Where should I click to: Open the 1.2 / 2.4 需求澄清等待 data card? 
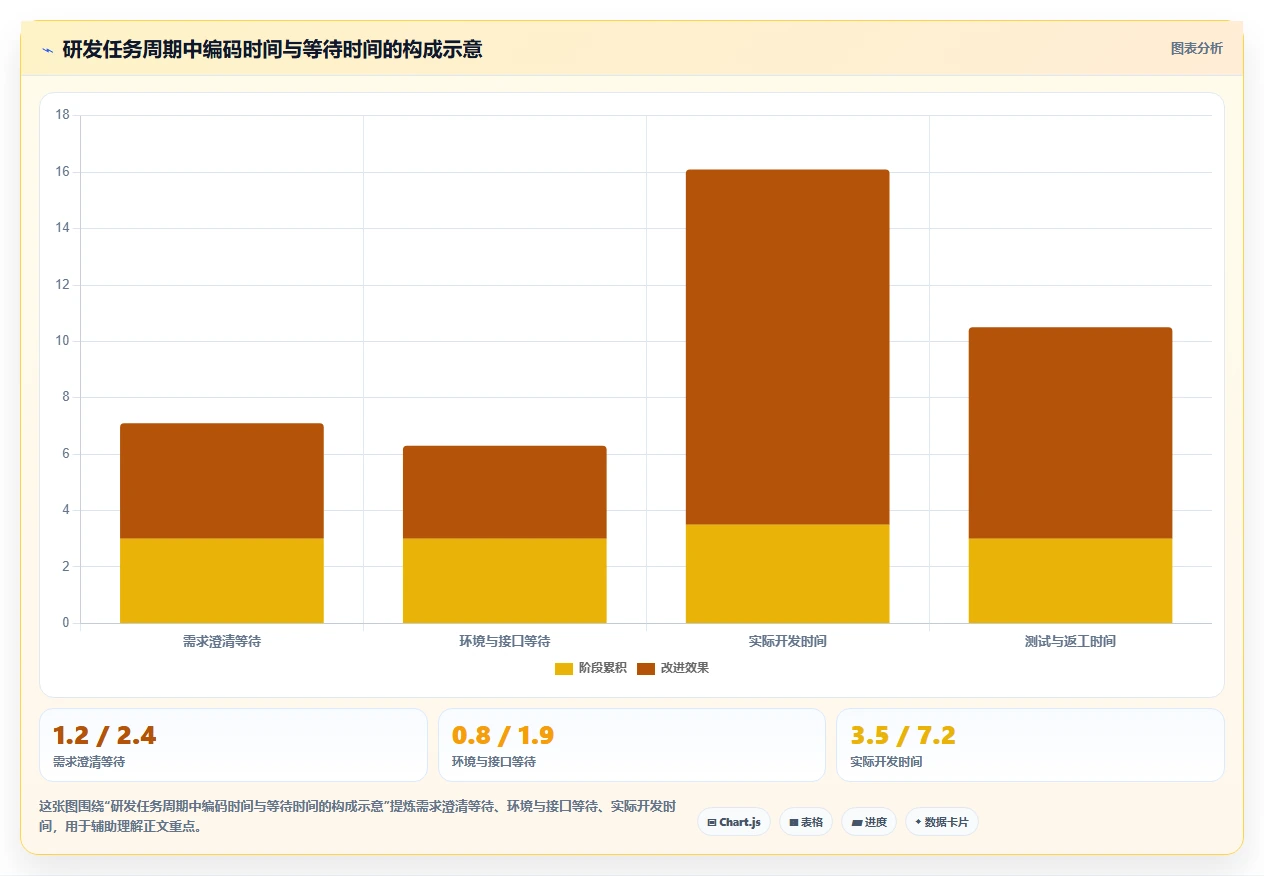233,745
